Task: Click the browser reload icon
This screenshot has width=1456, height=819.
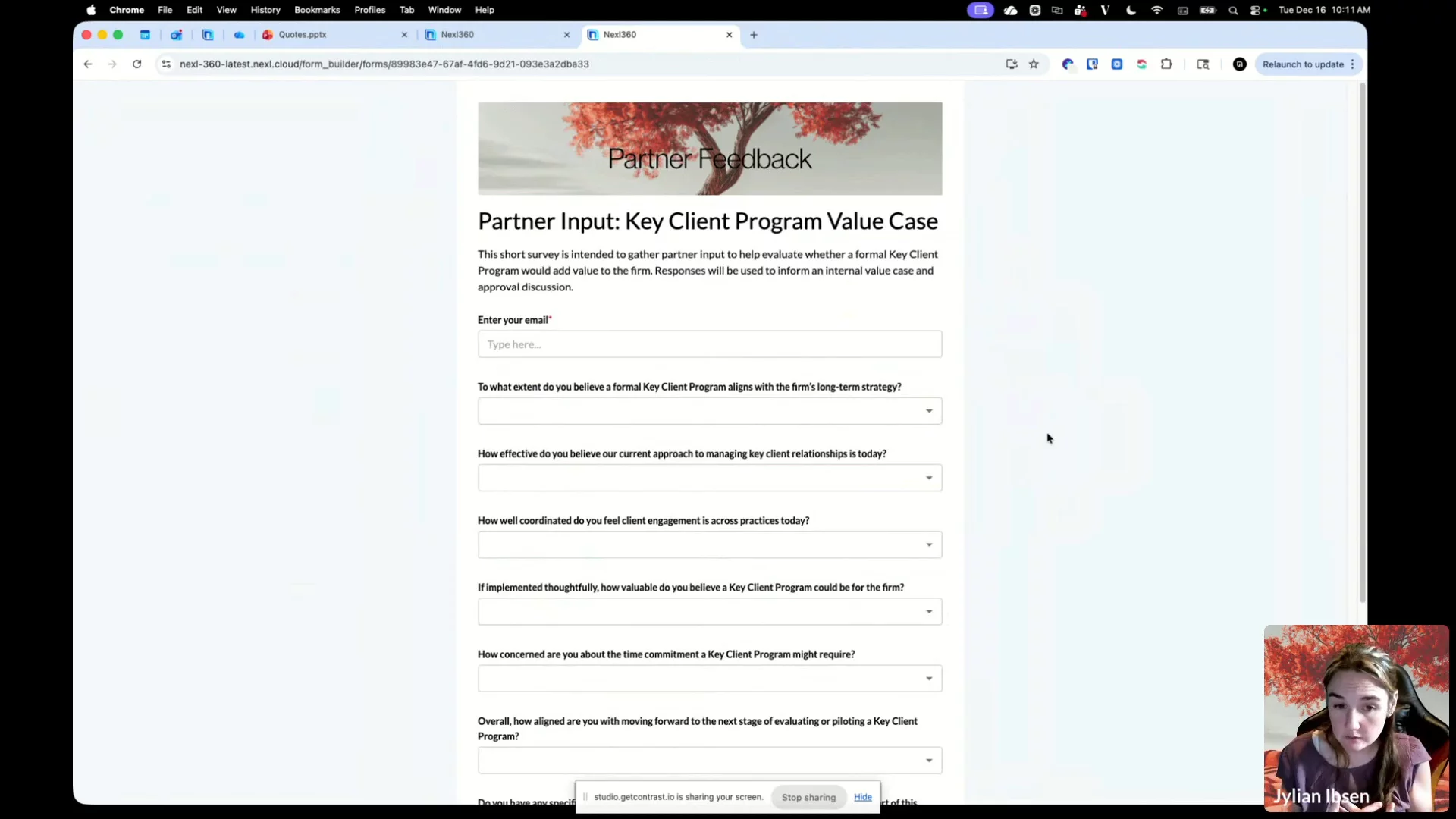Action: [x=136, y=64]
